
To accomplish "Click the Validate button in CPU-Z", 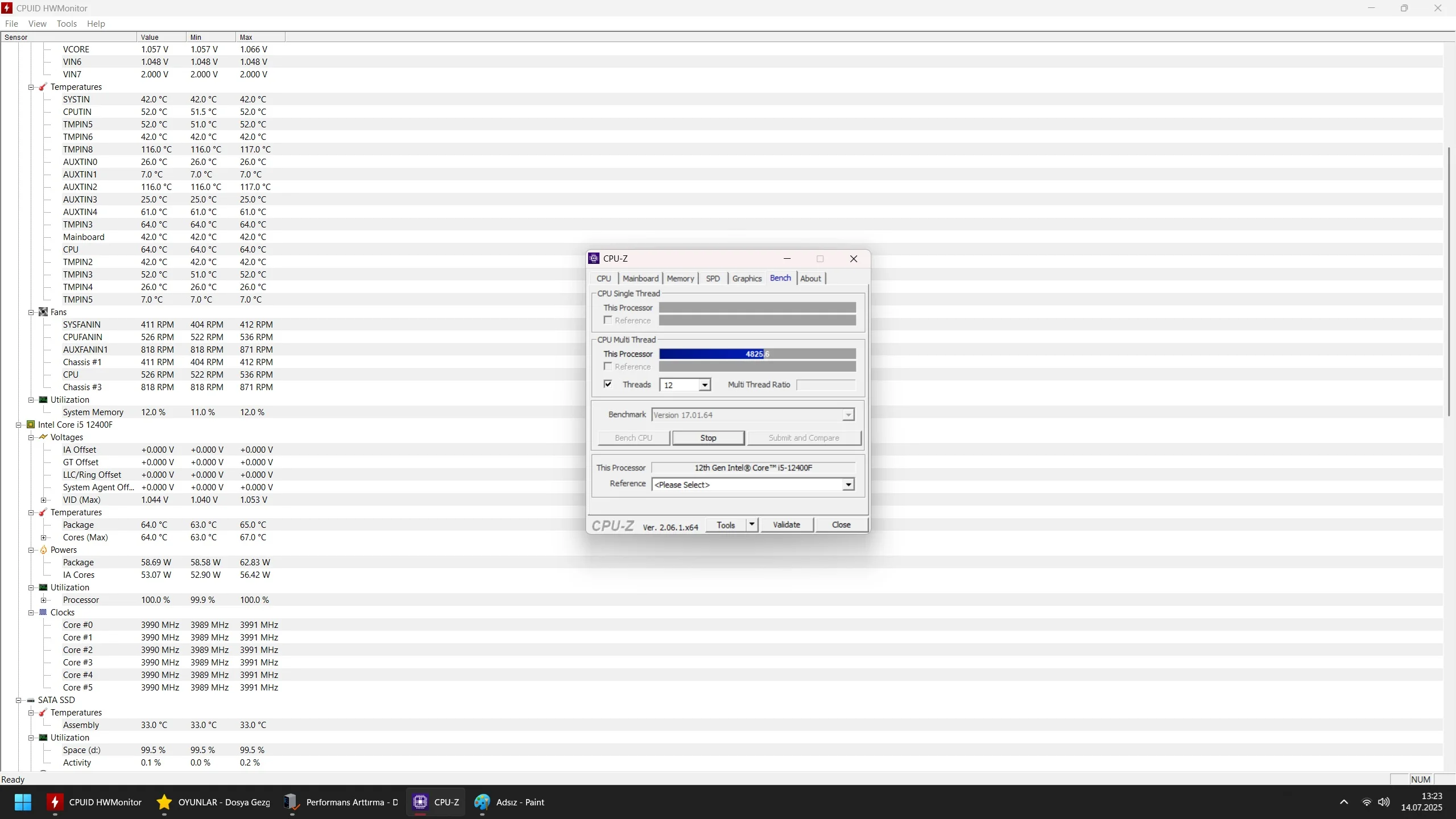I will coord(786,525).
